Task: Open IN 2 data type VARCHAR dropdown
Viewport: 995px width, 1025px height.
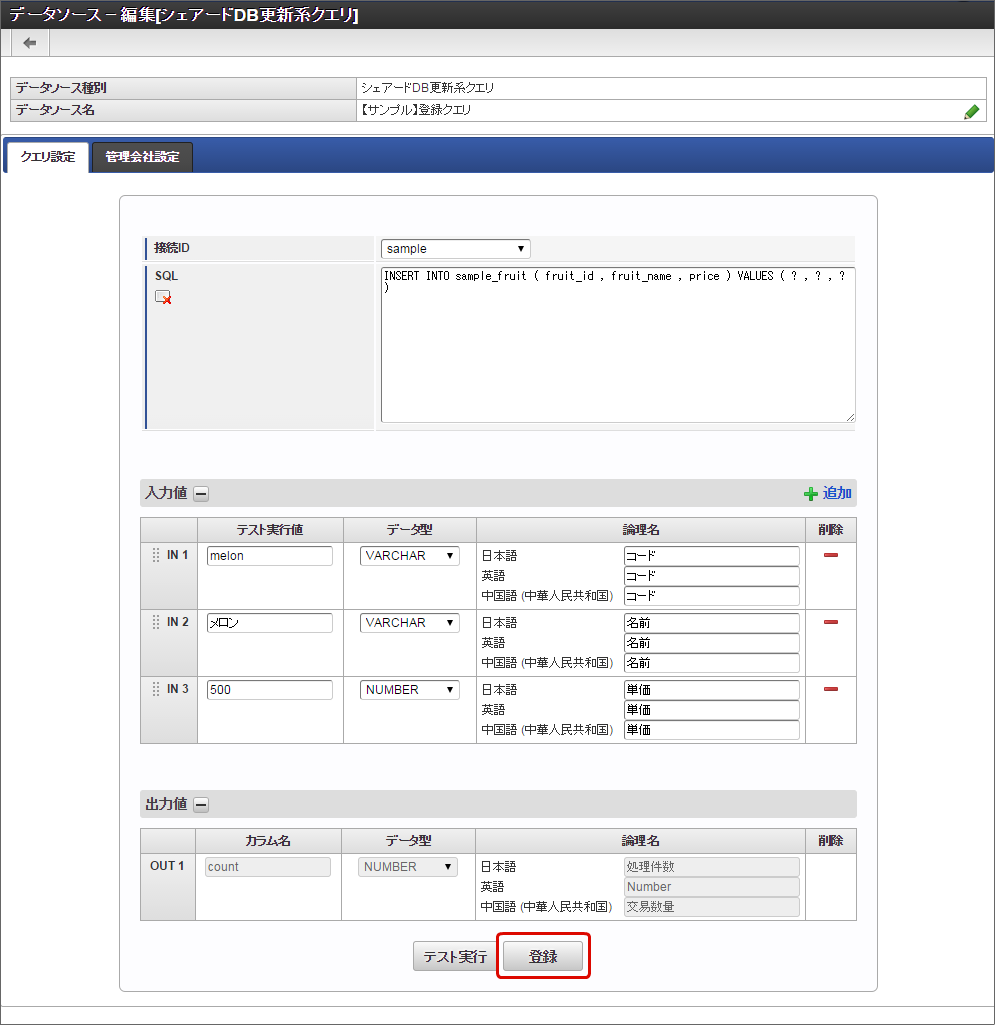Action: 410,623
